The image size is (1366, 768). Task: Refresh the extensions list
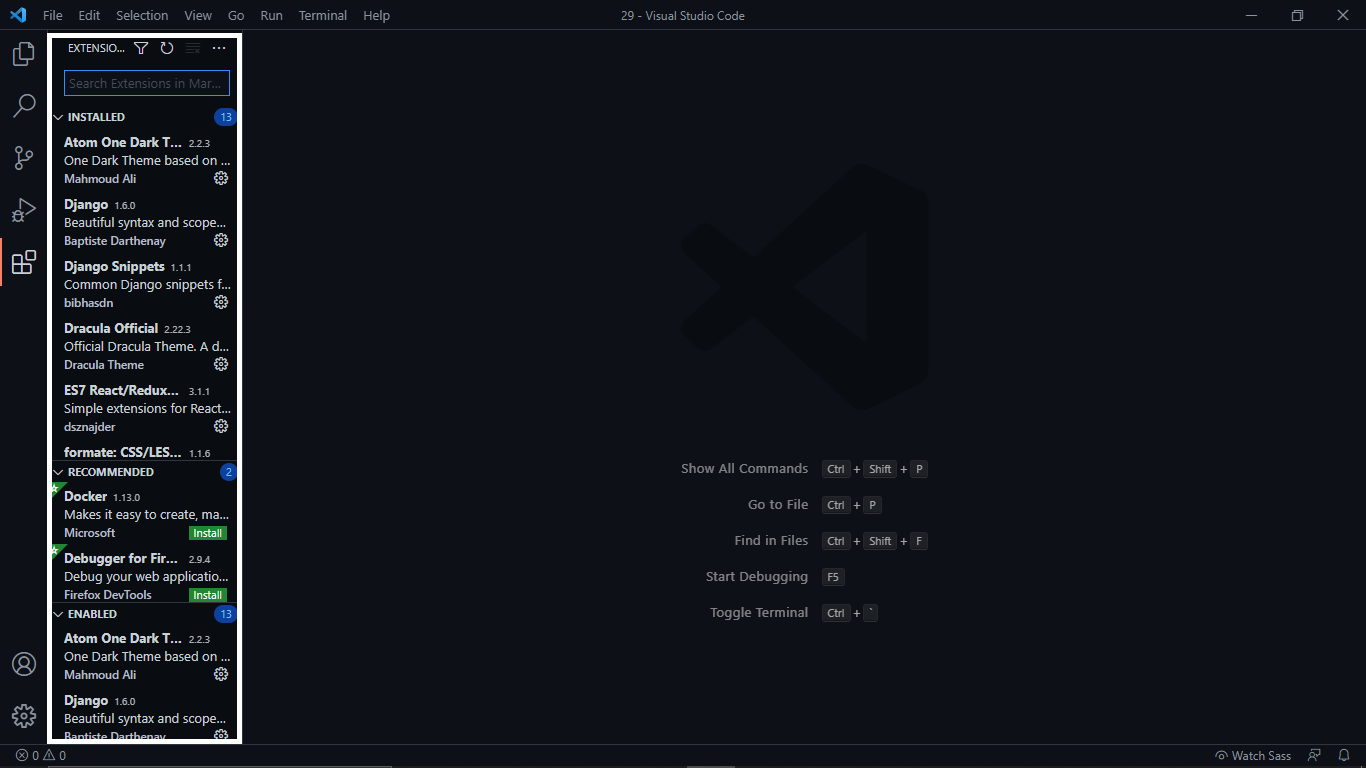click(167, 48)
